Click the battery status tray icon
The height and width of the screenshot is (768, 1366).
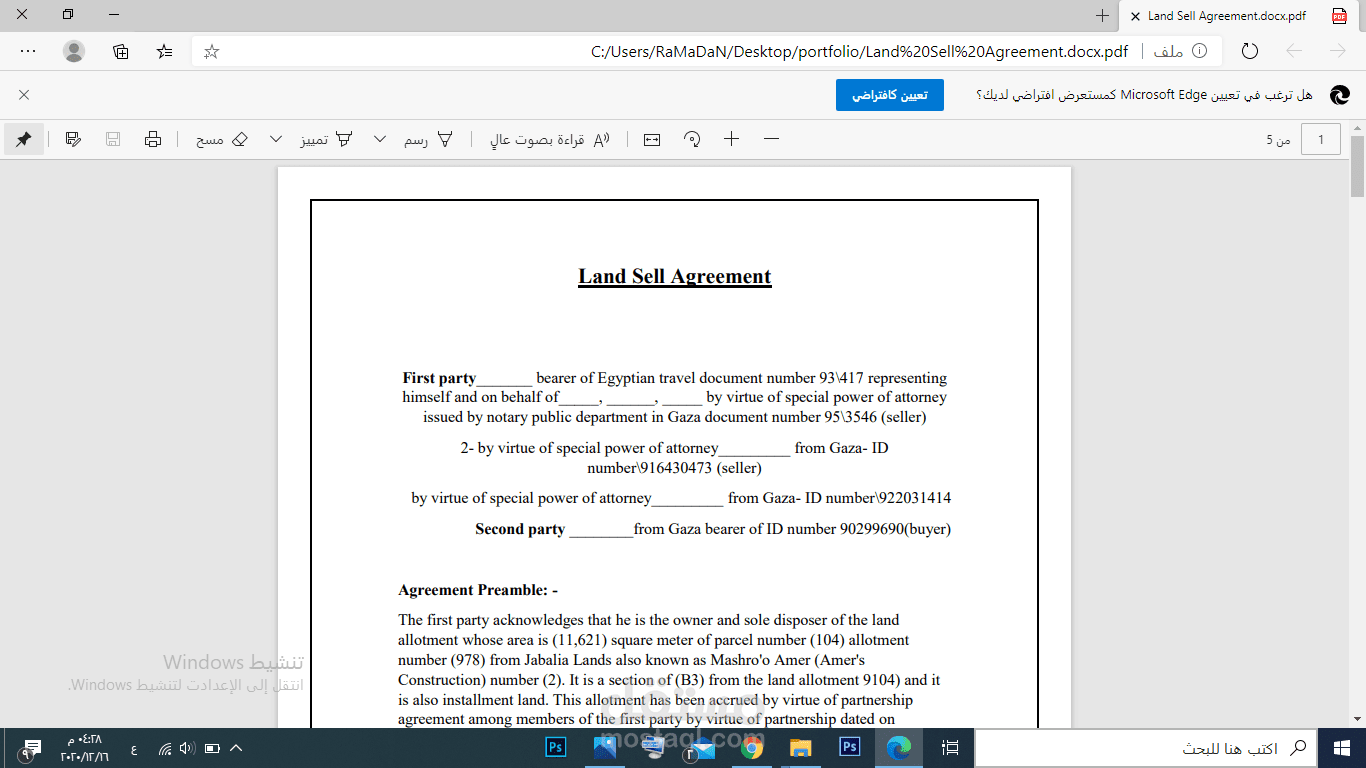212,748
